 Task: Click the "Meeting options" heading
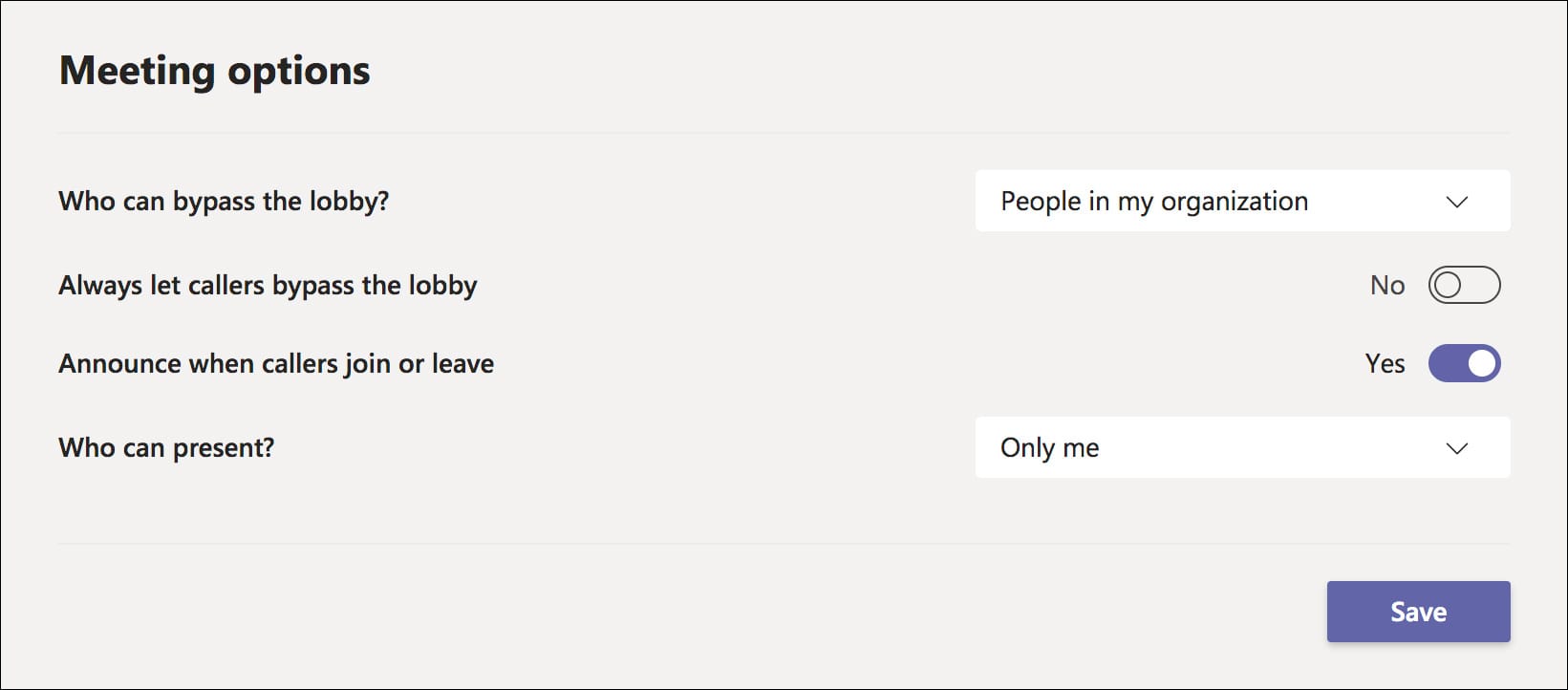[215, 71]
